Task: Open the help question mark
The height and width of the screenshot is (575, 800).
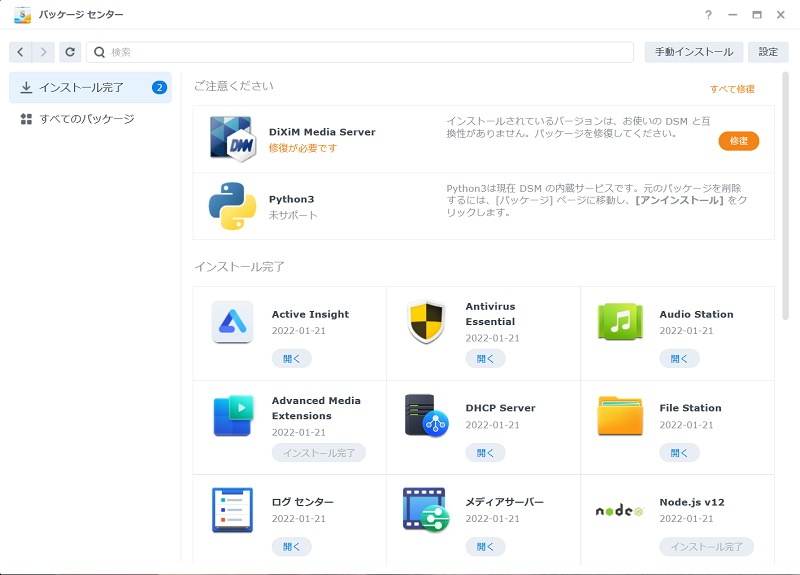Action: click(708, 15)
